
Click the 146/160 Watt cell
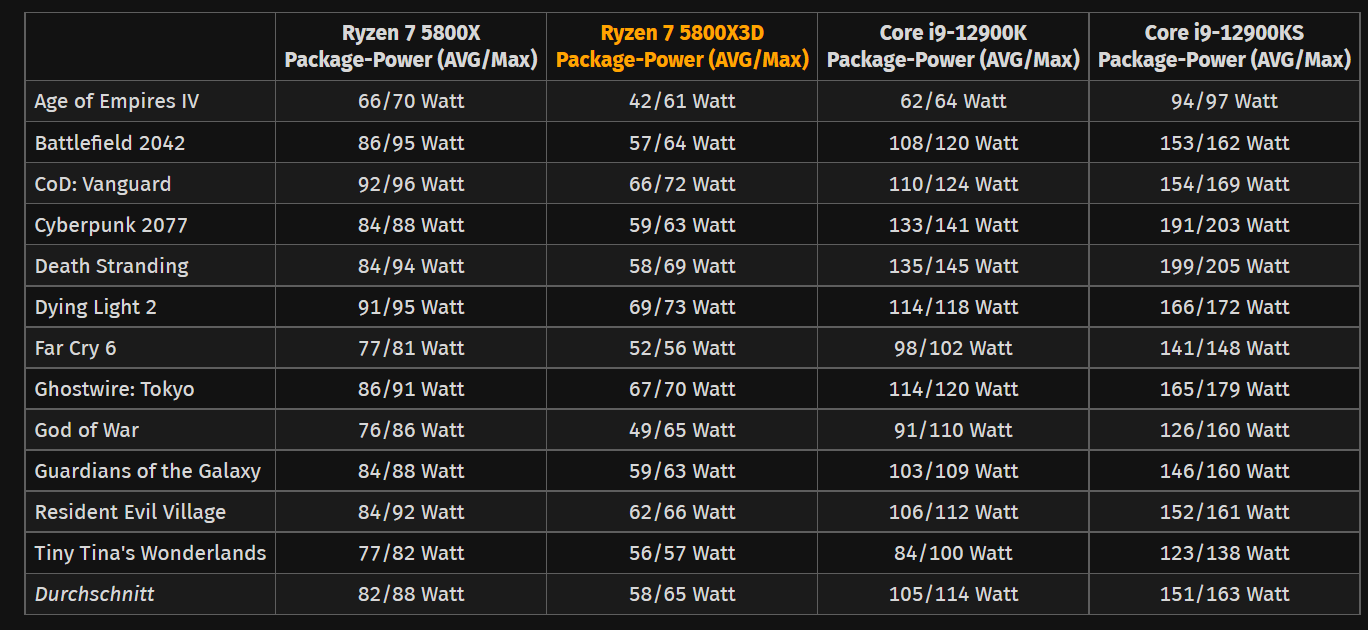coord(1224,471)
